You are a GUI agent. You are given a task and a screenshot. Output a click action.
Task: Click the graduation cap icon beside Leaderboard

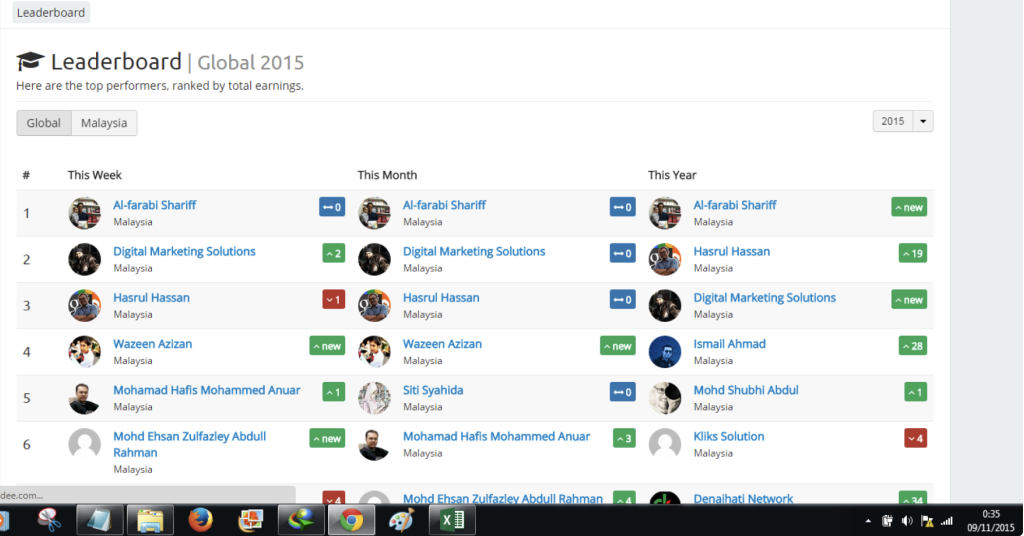pyautogui.click(x=31, y=62)
